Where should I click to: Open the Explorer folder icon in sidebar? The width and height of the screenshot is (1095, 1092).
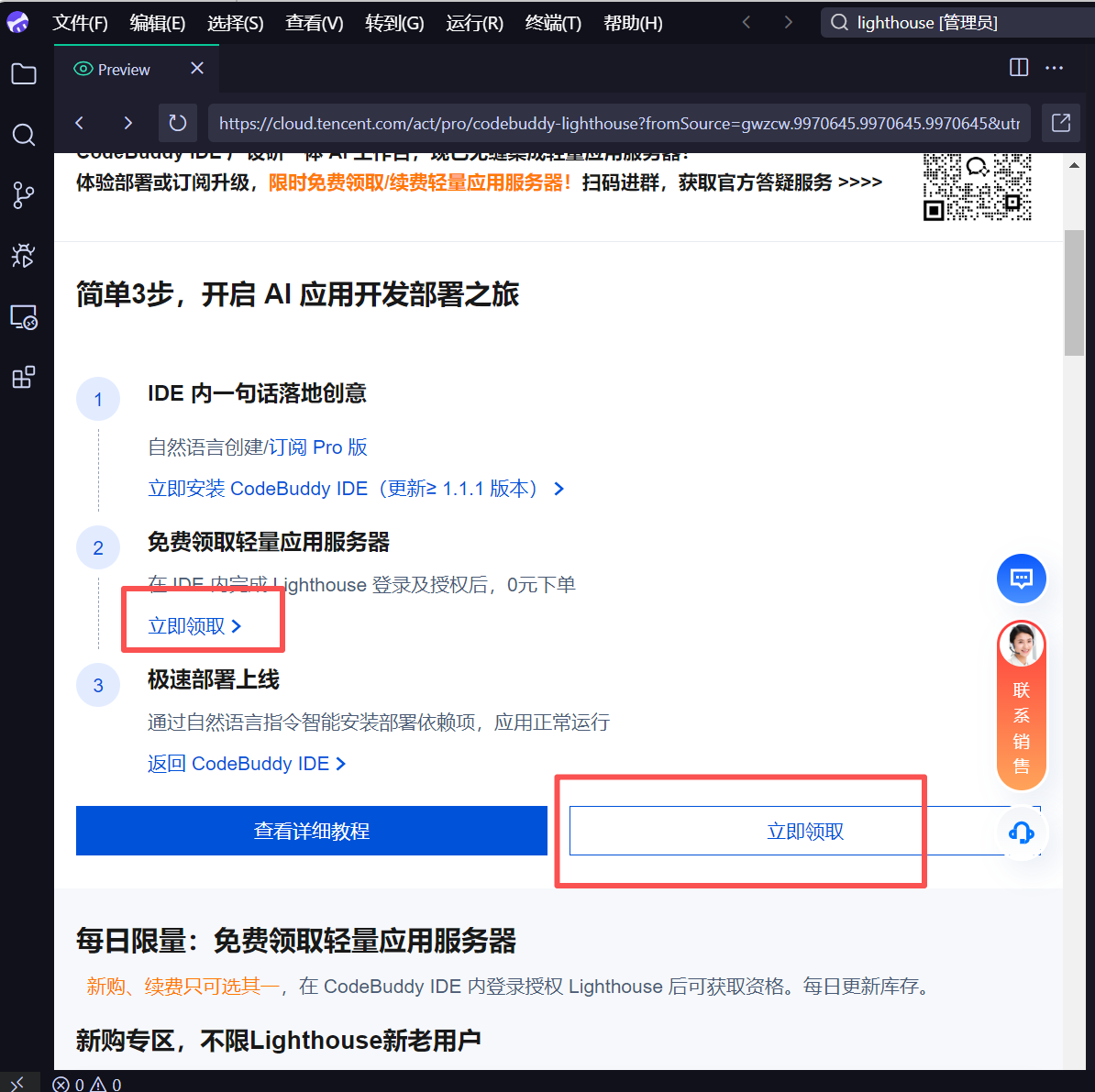(x=24, y=74)
